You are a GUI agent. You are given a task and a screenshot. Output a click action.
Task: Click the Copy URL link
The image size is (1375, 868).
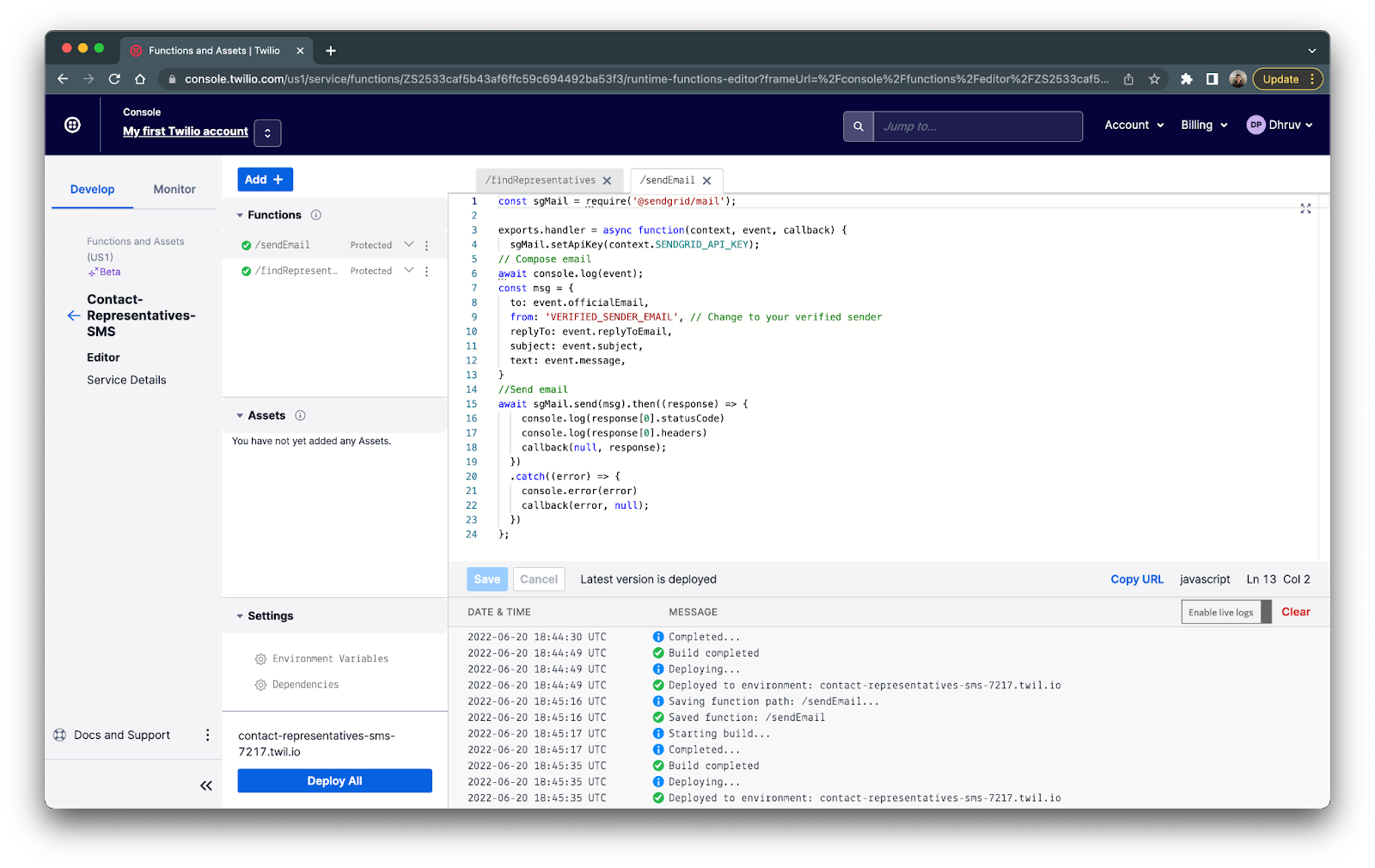[x=1137, y=579]
